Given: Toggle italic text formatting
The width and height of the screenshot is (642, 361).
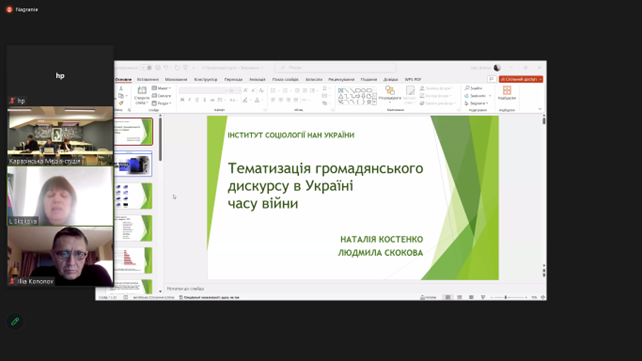Looking at the screenshot, I should [190, 100].
